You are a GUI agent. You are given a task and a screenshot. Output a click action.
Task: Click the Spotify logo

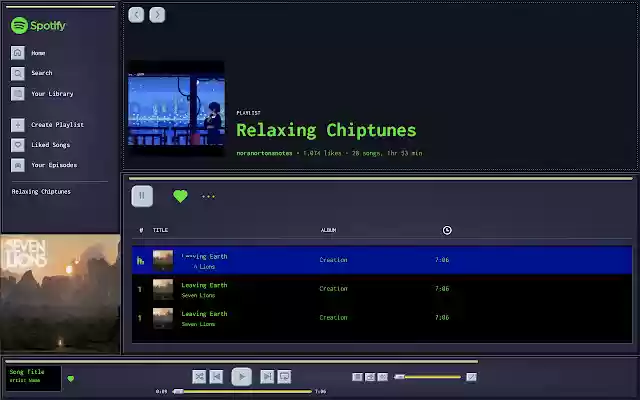pos(38,25)
